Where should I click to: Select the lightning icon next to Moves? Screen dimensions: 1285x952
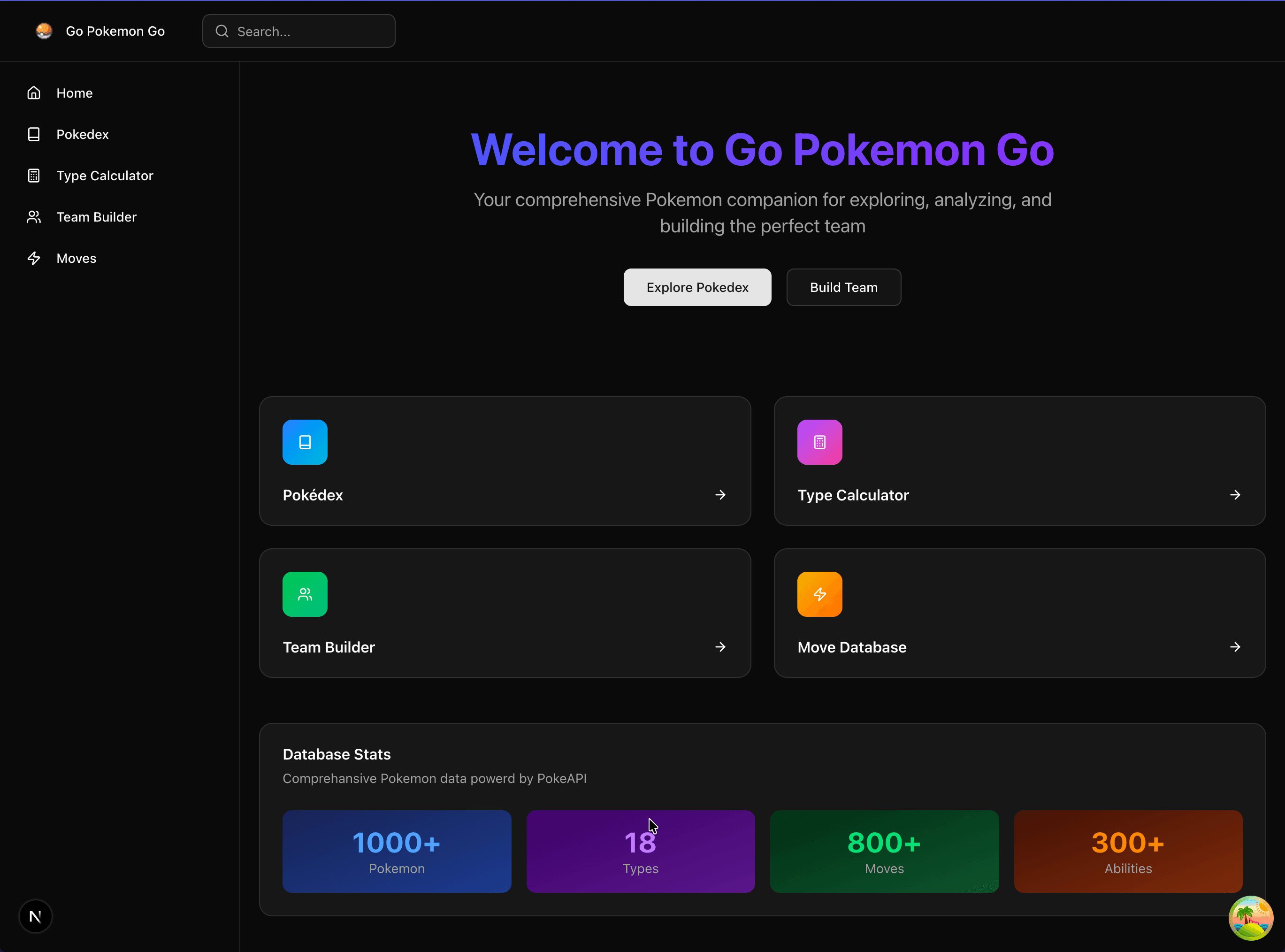(x=33, y=258)
